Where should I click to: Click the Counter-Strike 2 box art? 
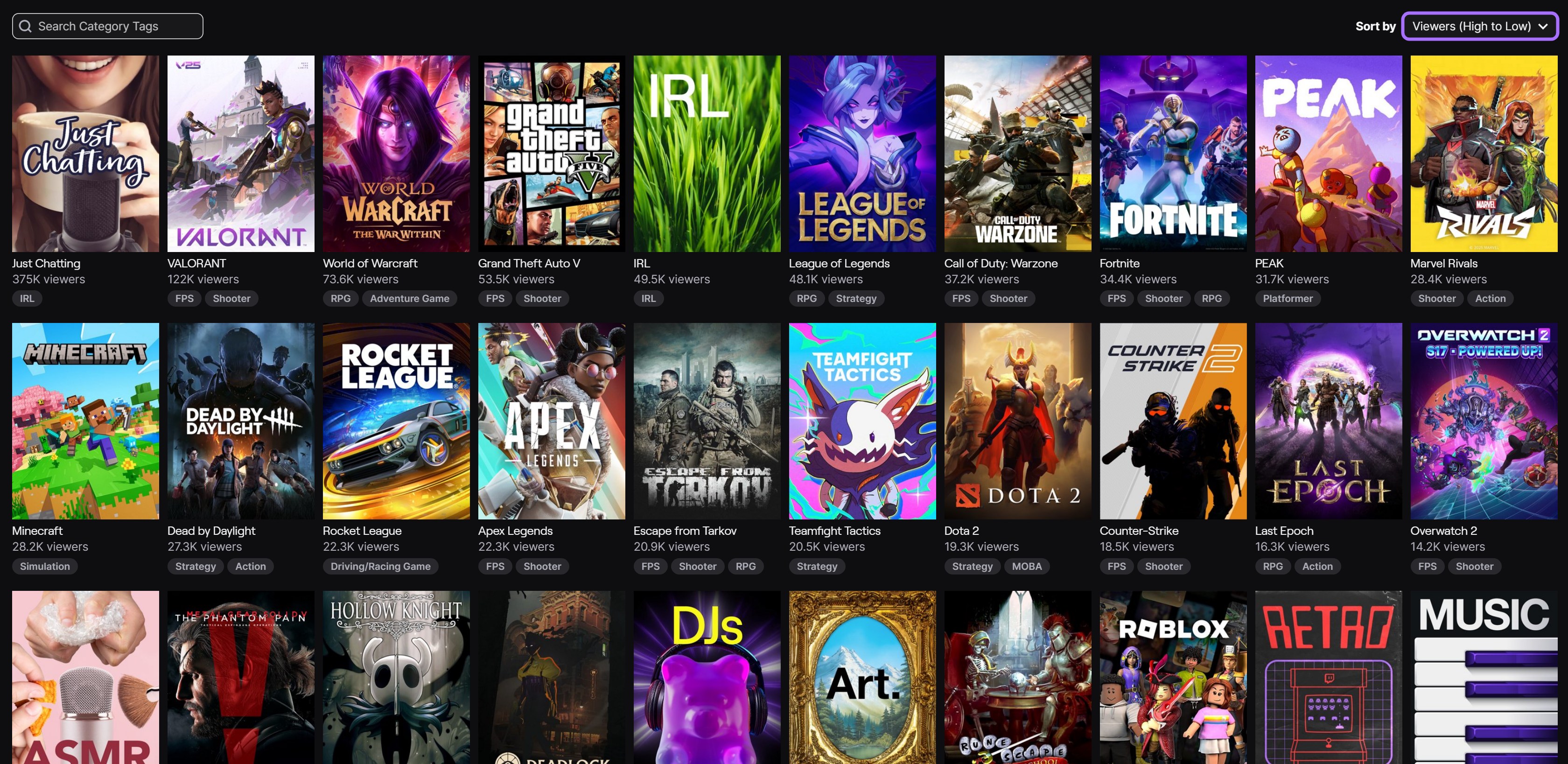click(x=1172, y=421)
